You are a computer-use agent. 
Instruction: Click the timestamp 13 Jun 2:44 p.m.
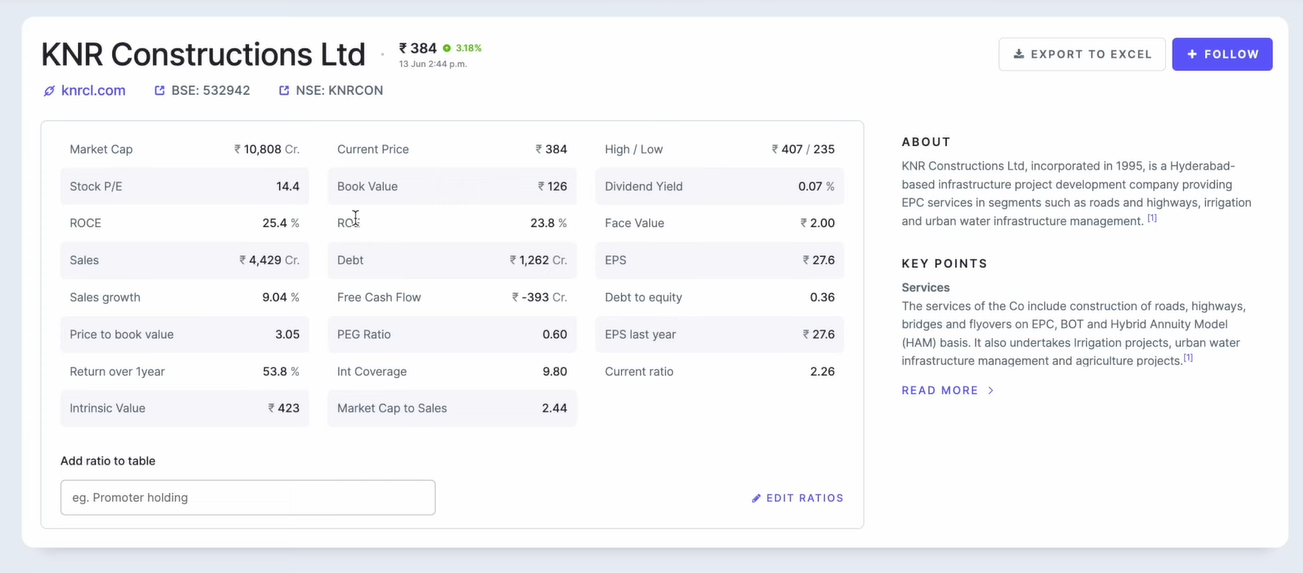(x=433, y=64)
